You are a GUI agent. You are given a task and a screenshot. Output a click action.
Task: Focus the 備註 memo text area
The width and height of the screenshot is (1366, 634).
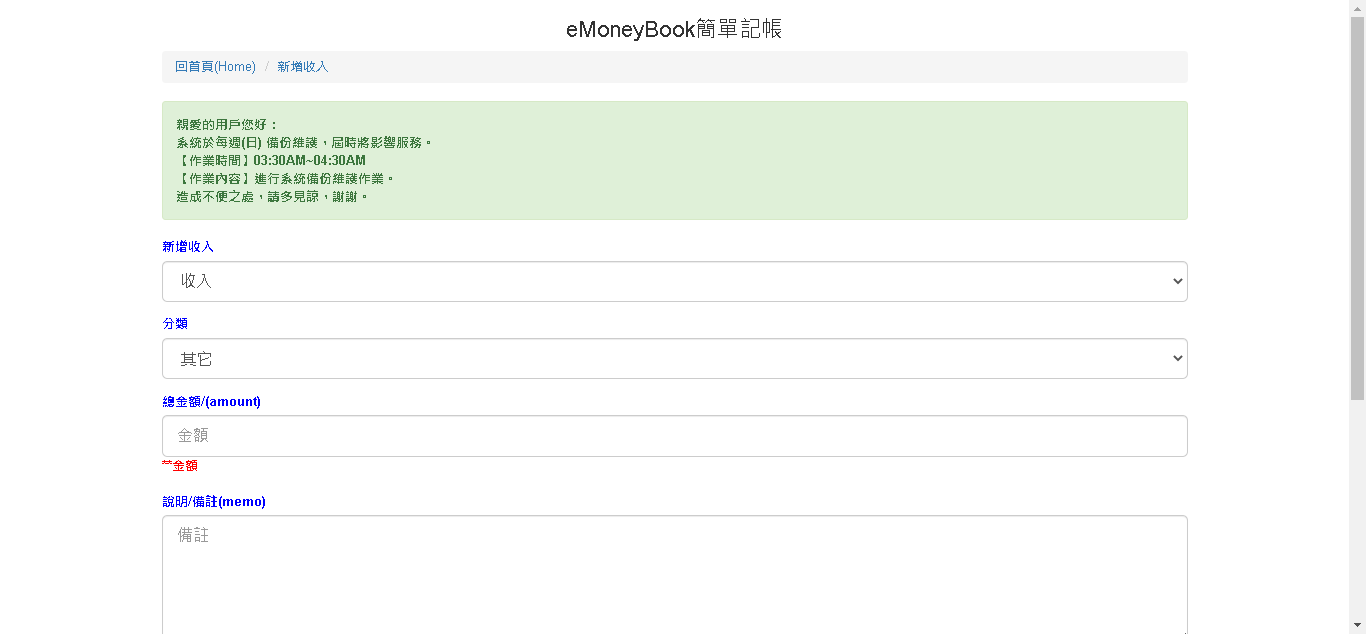(x=674, y=575)
